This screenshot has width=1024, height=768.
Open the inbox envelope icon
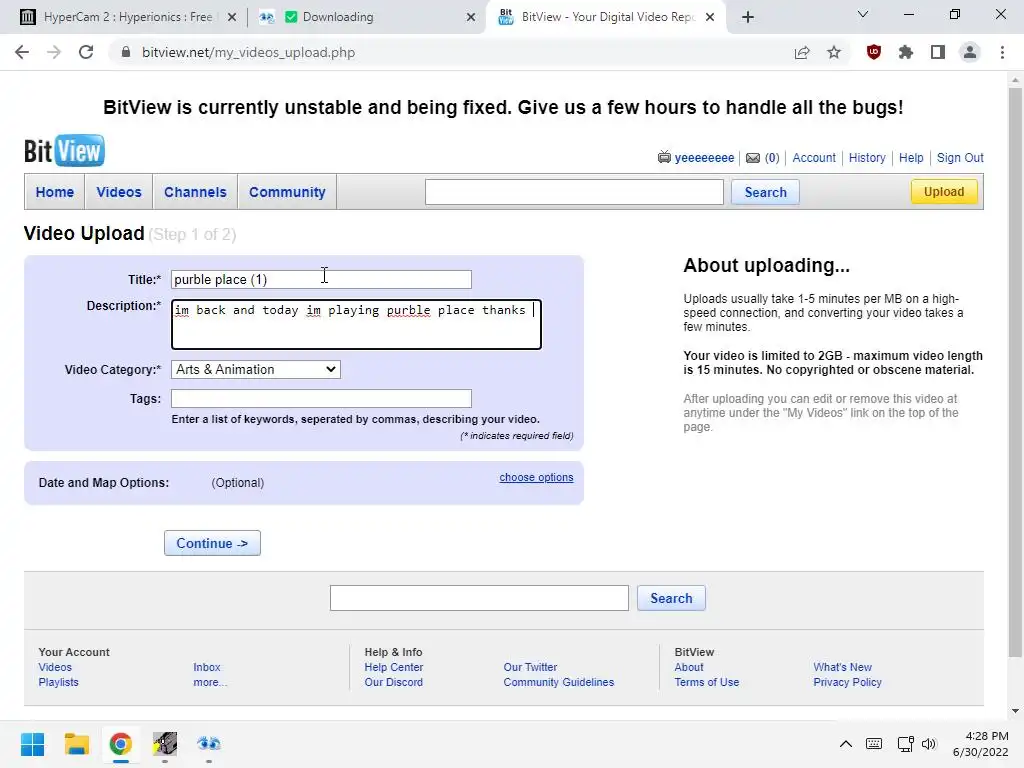pyautogui.click(x=753, y=158)
